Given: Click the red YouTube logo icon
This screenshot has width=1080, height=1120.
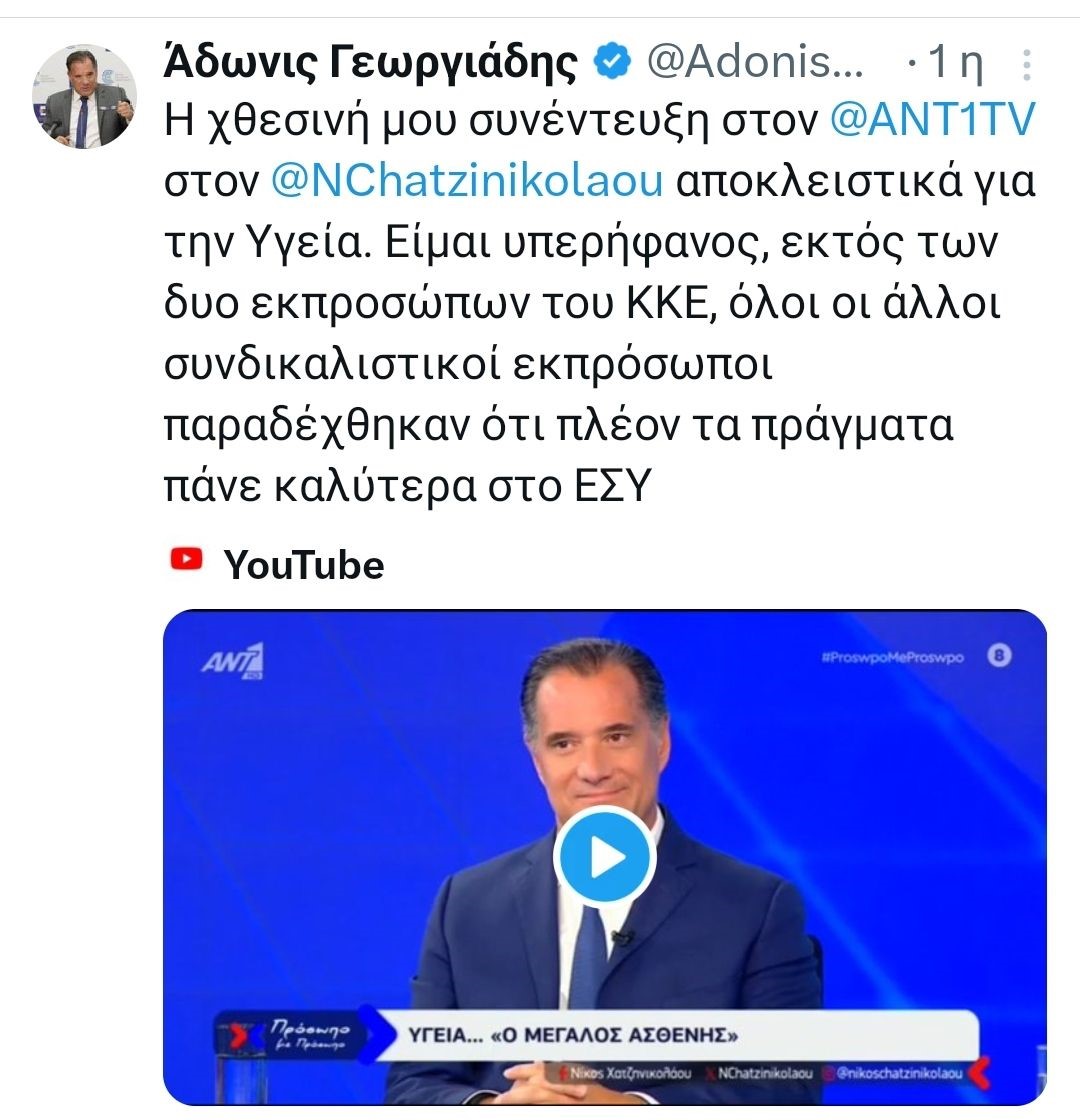Looking at the screenshot, I should coord(186,559).
